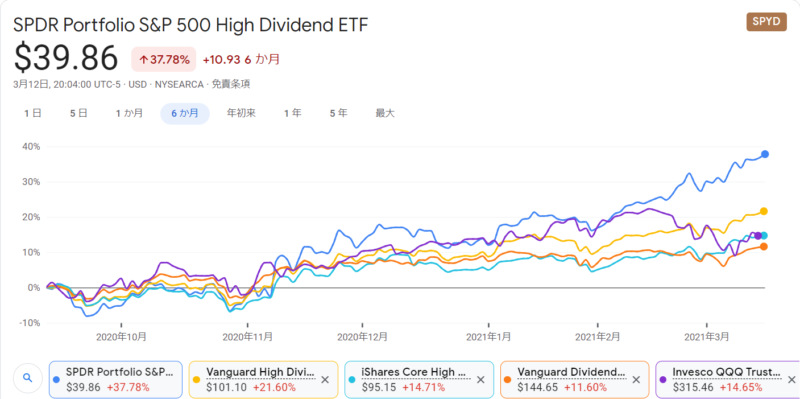Image resolution: width=800 pixels, height=399 pixels.
Task: Select the 最大 maximum range
Action: coord(385,113)
